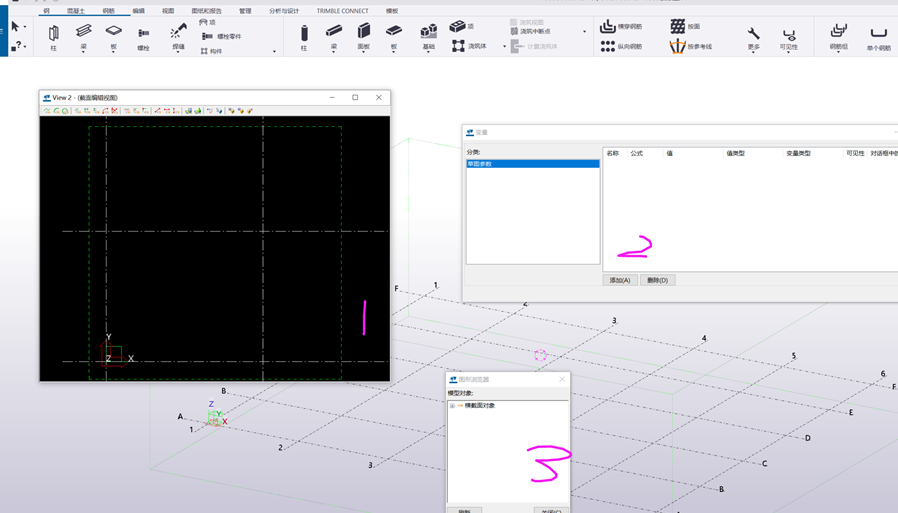This screenshot has width=898, height=513.
Task: Click the concrete panel (面板) icon
Action: point(364,33)
